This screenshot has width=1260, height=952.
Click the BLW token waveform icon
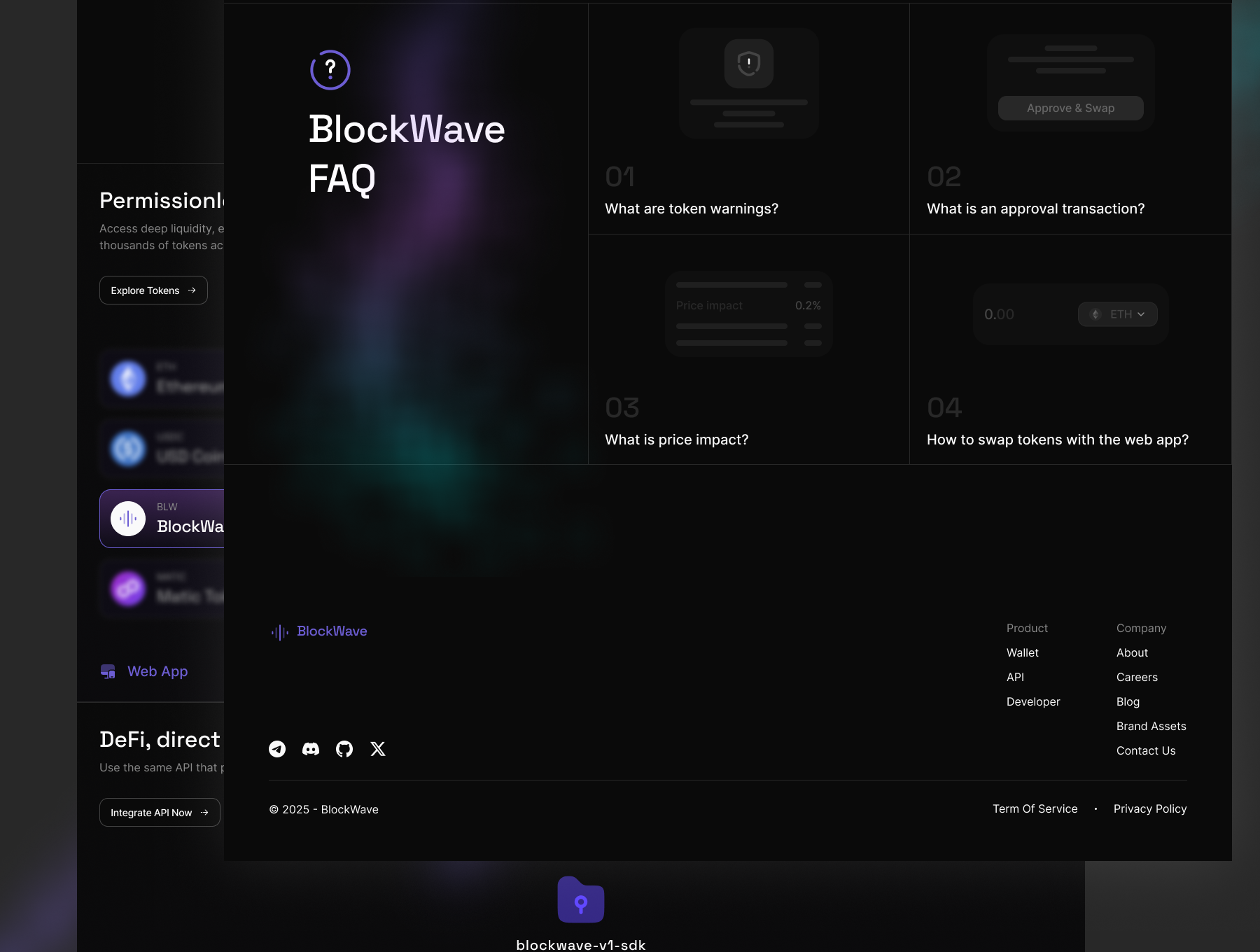click(x=128, y=519)
